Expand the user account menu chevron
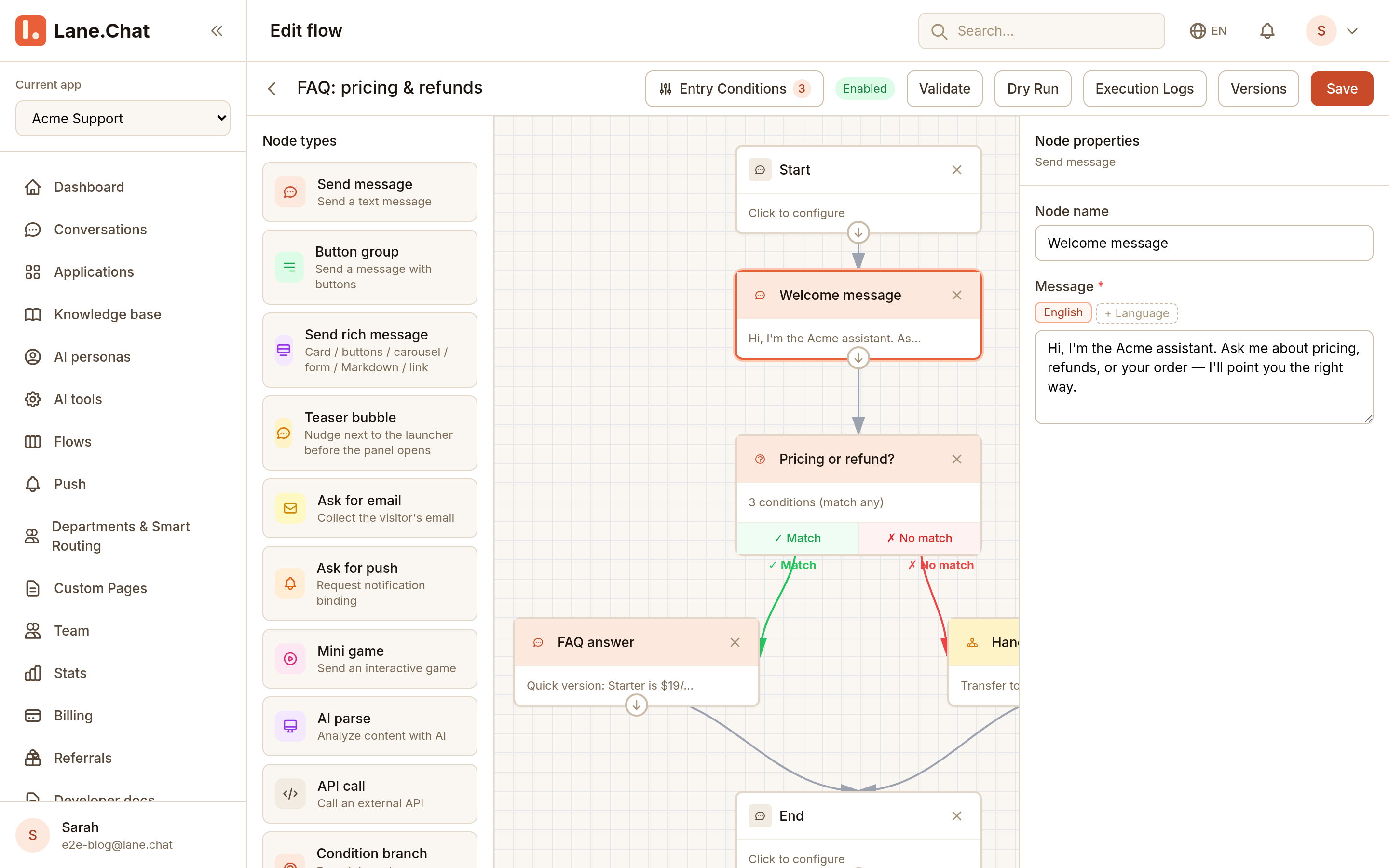This screenshot has width=1389, height=868. (x=1352, y=31)
